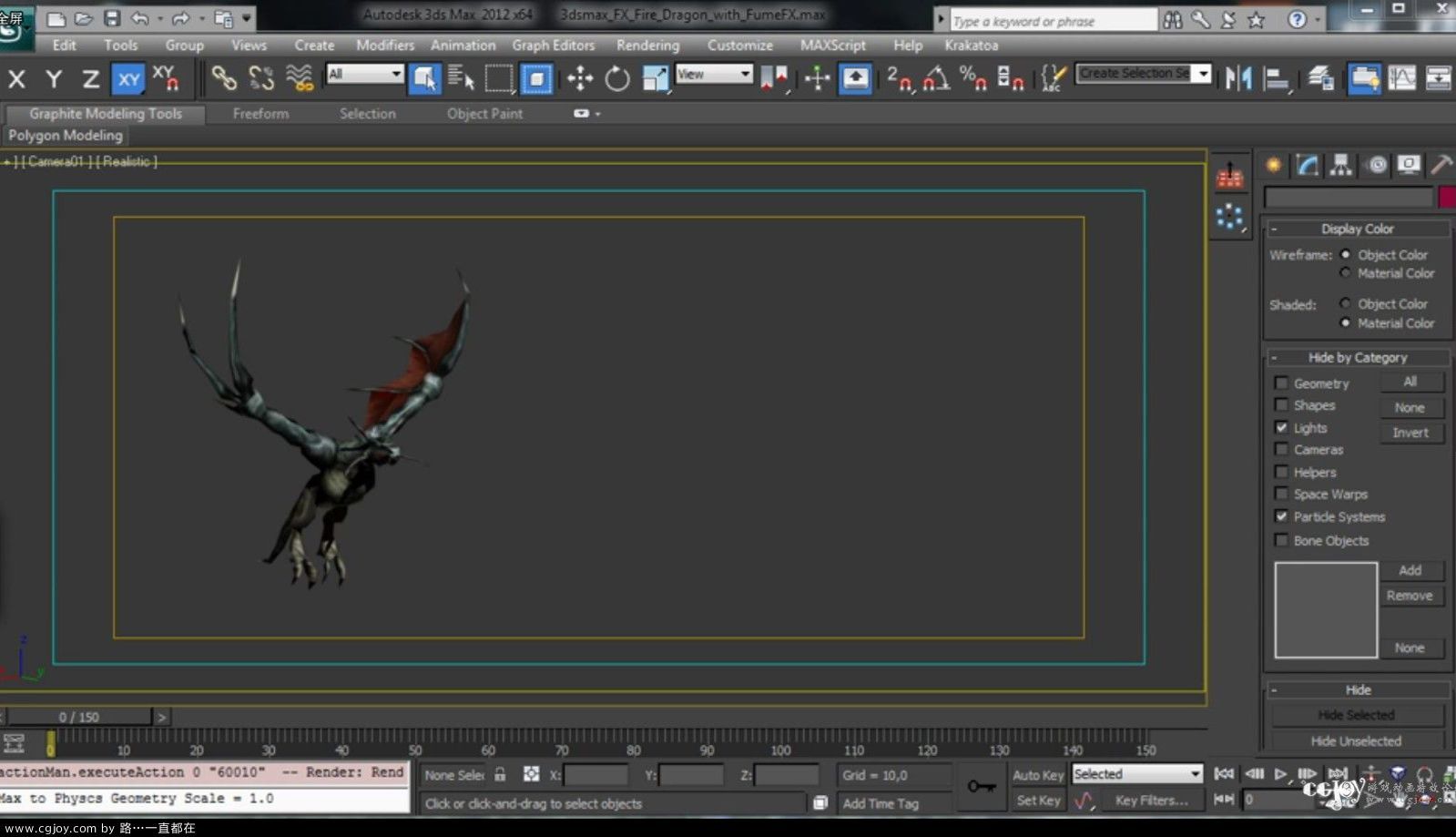The height and width of the screenshot is (837, 1456).
Task: Uncheck Particle Systems hide checkbox
Action: point(1281,516)
